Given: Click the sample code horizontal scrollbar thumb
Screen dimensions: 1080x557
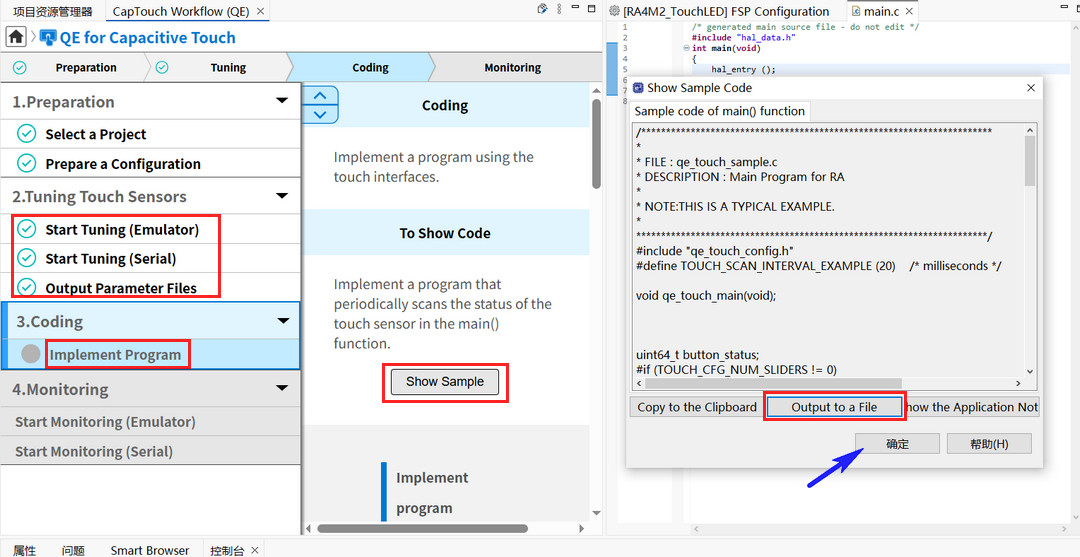Looking at the screenshot, I should click(773, 383).
